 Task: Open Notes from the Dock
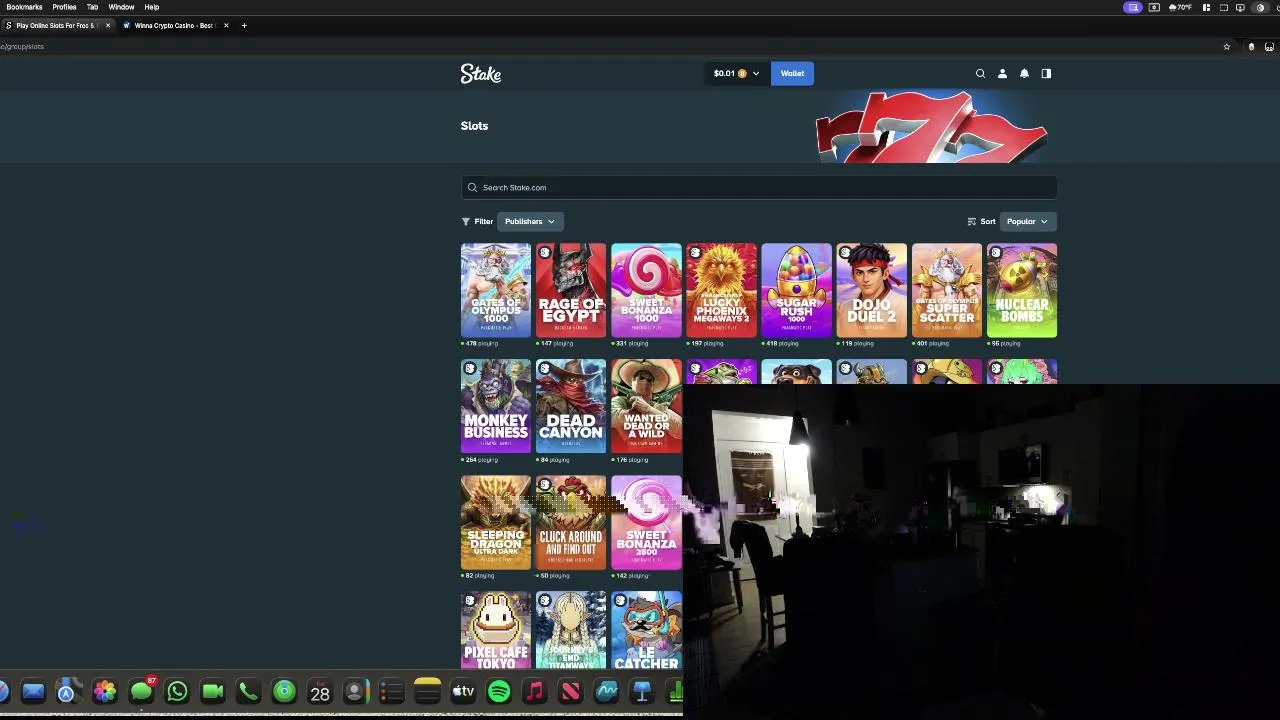point(427,691)
